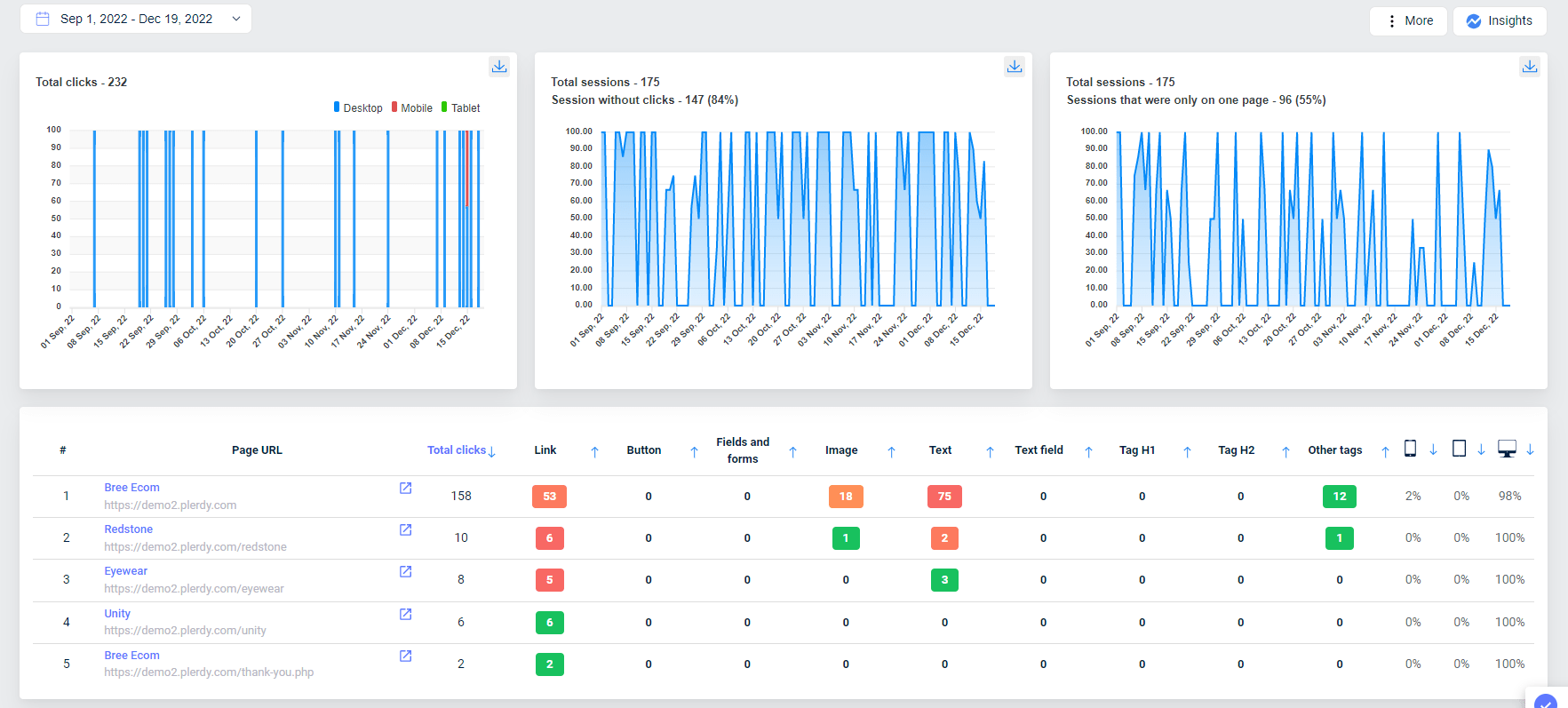Click the 53 link clicks badge
Viewport: 1568px width, 708px height.
point(549,497)
